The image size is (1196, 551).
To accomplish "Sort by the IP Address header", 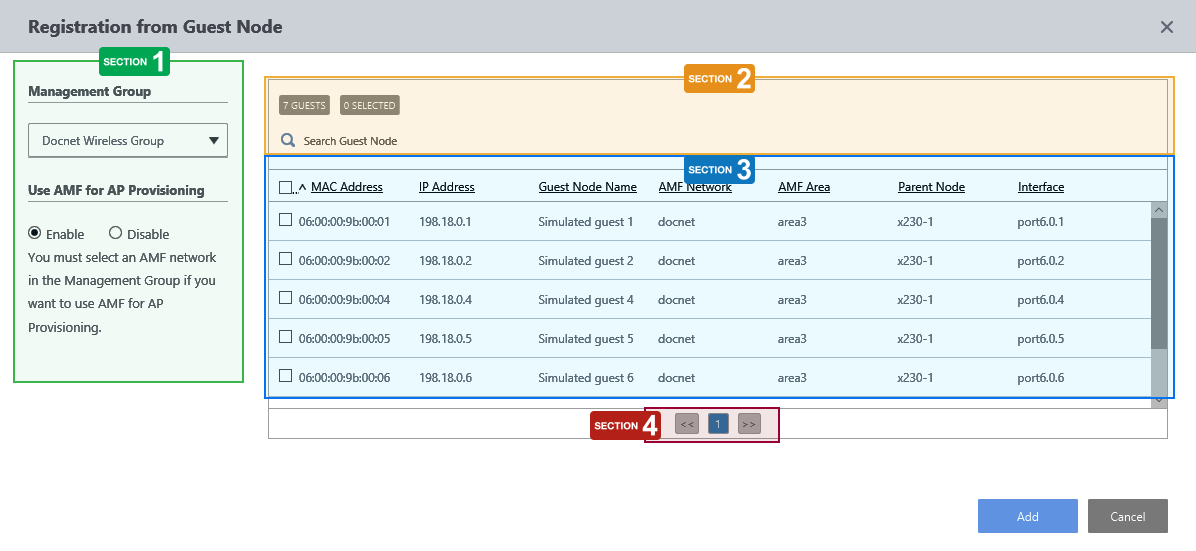I will 446,187.
